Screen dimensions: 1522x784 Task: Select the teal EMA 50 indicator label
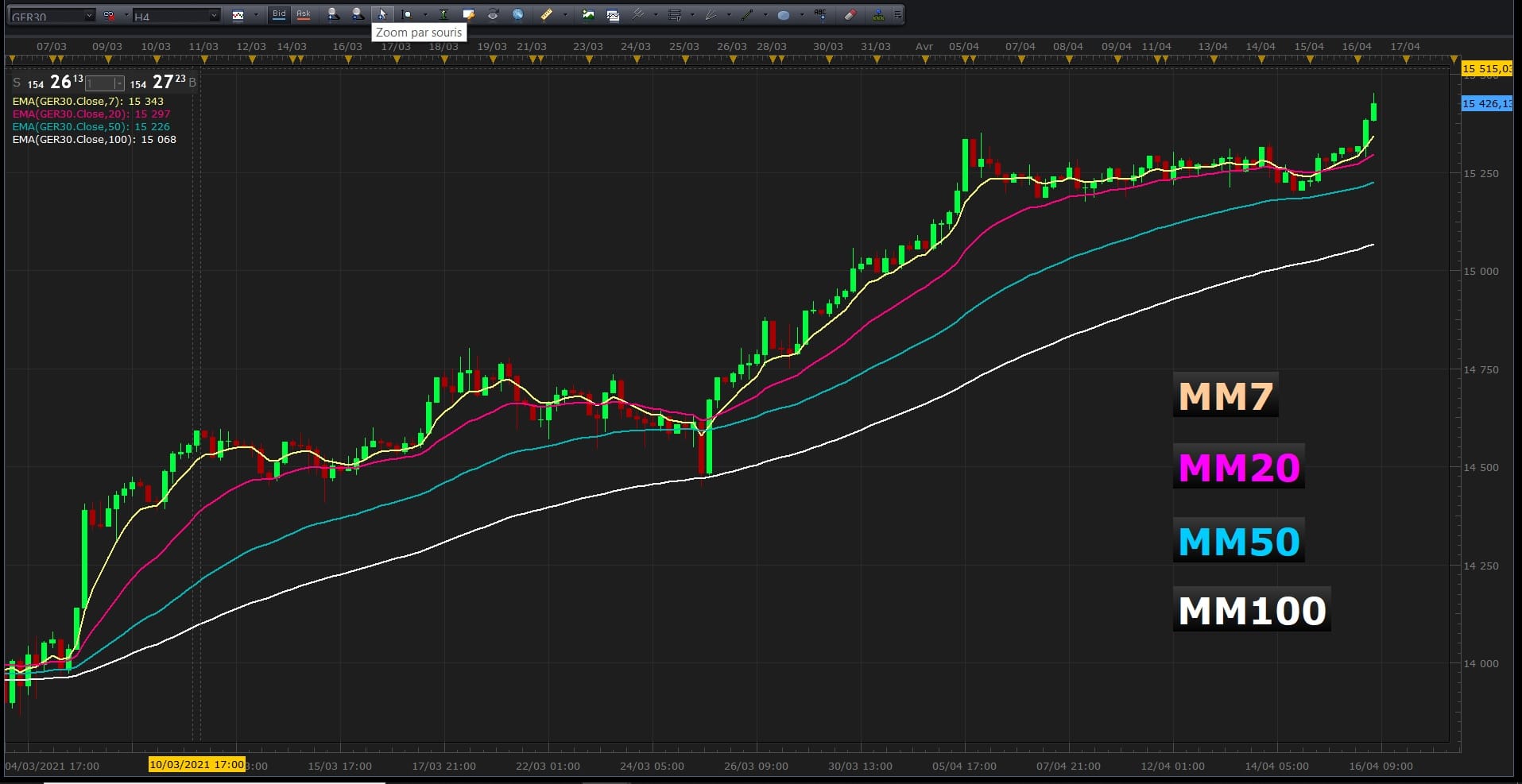click(91, 127)
